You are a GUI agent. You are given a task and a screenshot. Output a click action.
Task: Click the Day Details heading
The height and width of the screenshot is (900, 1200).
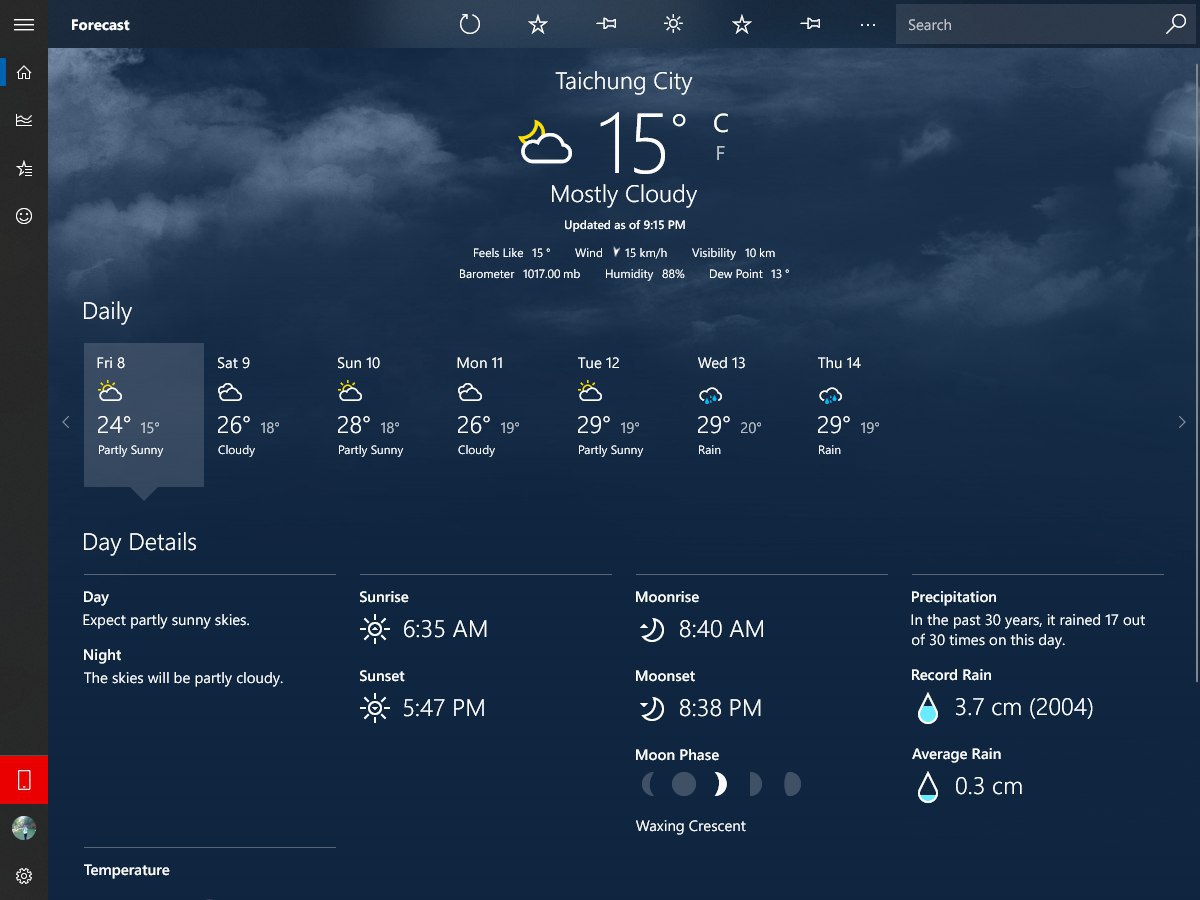pyautogui.click(x=139, y=542)
